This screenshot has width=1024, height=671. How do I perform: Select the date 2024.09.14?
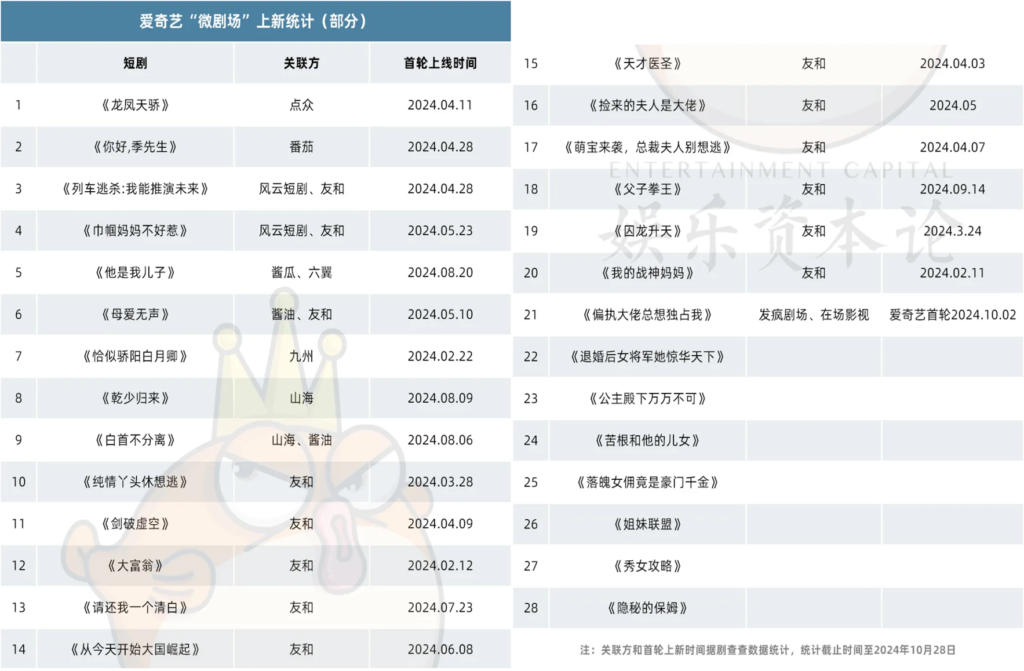952,189
